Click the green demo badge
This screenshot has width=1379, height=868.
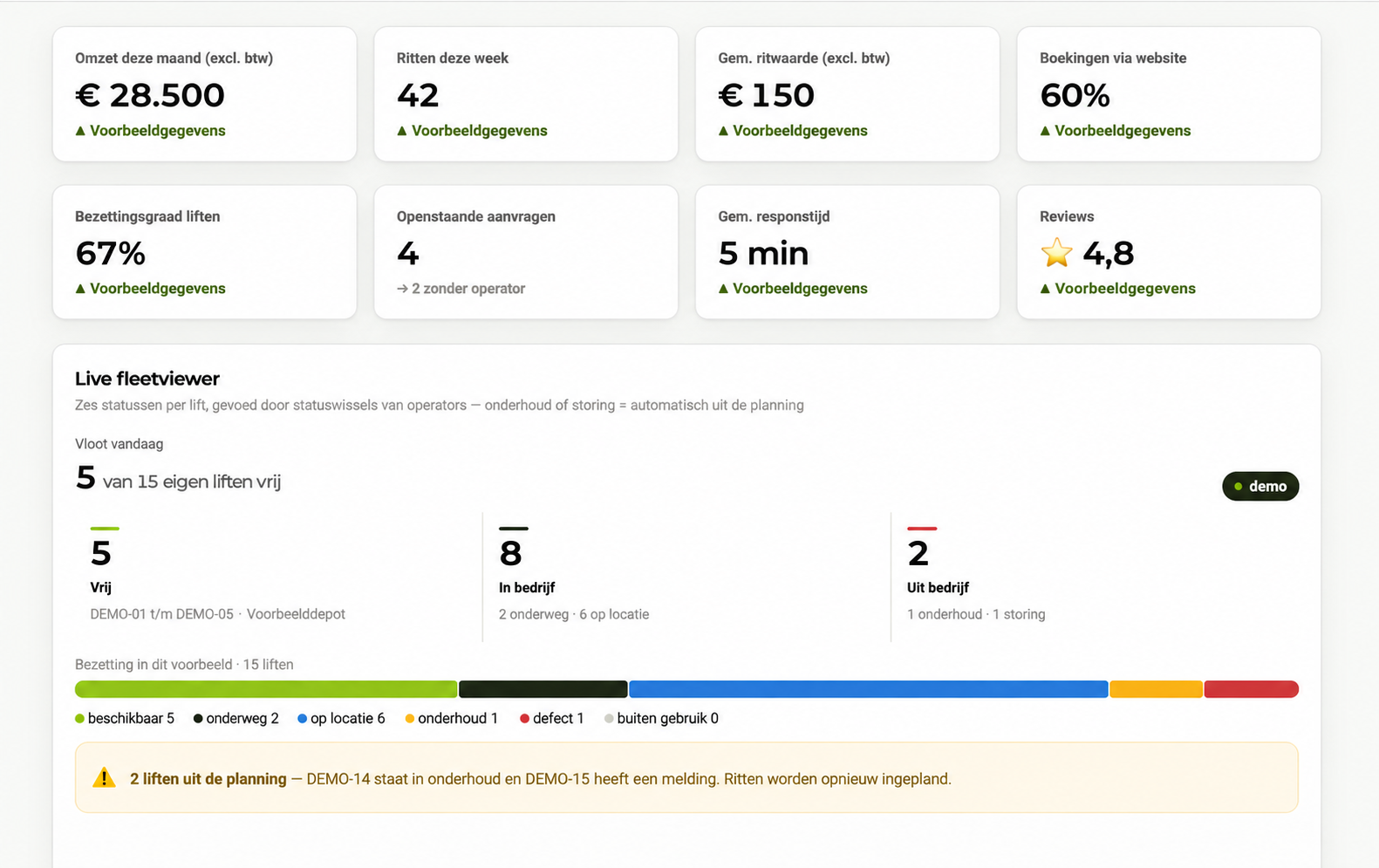coord(1260,486)
